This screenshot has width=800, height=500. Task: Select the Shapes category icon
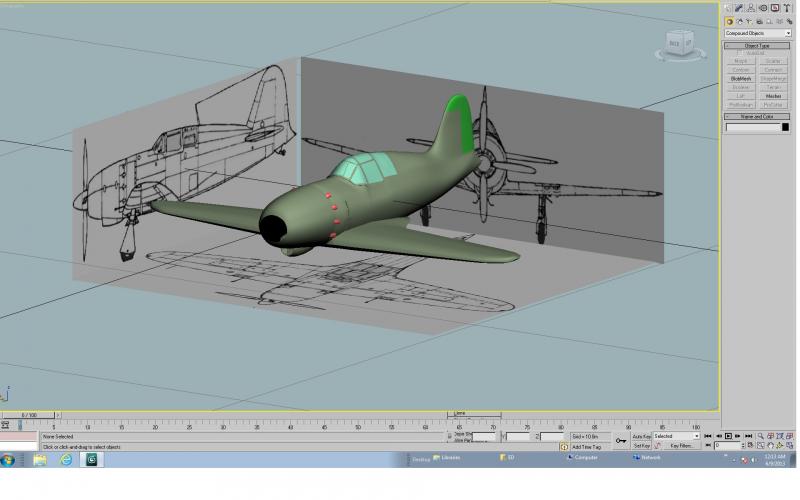pyautogui.click(x=740, y=22)
